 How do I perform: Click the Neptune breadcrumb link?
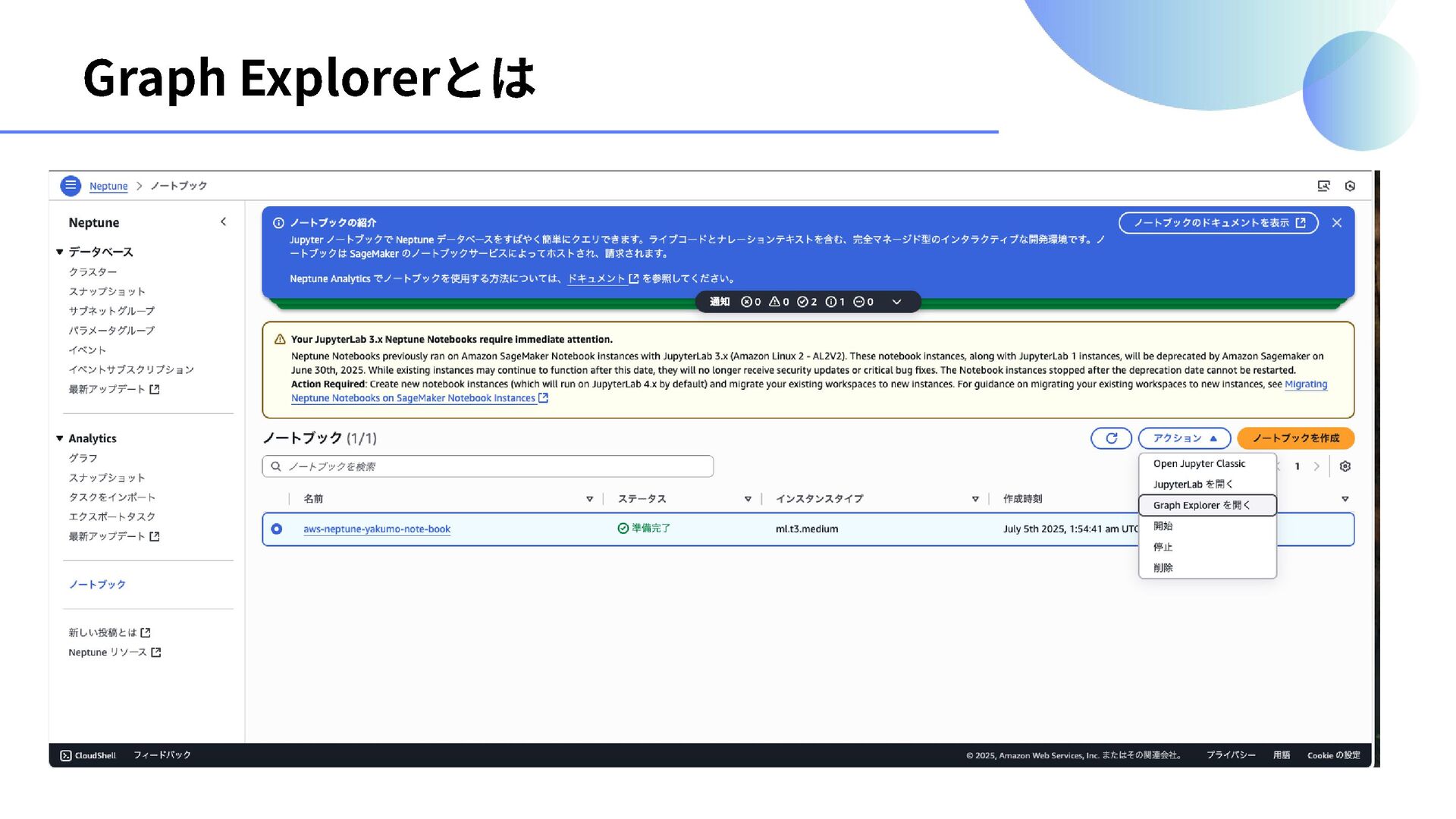108,186
